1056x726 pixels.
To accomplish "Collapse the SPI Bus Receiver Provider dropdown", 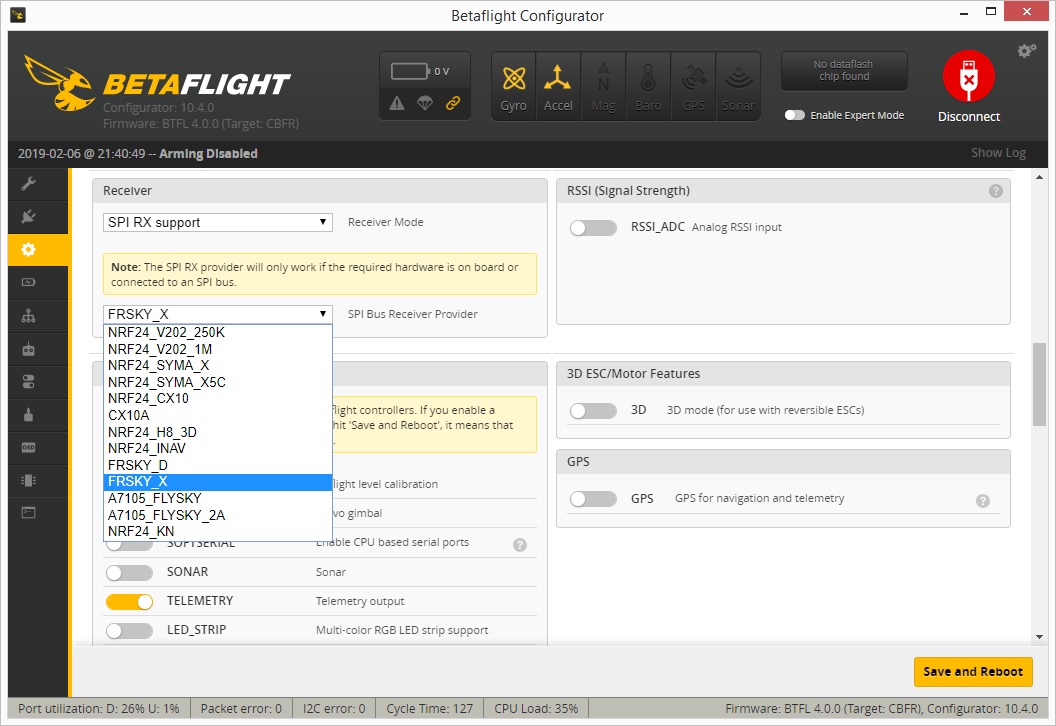I will point(218,314).
